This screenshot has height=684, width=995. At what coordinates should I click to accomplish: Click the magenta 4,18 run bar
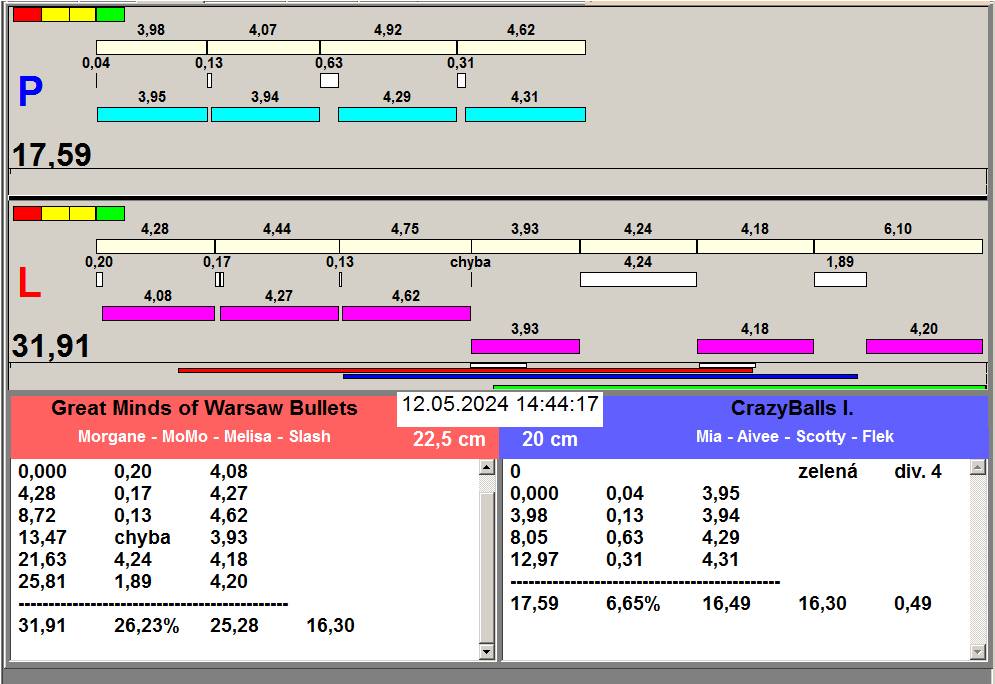coord(755,346)
